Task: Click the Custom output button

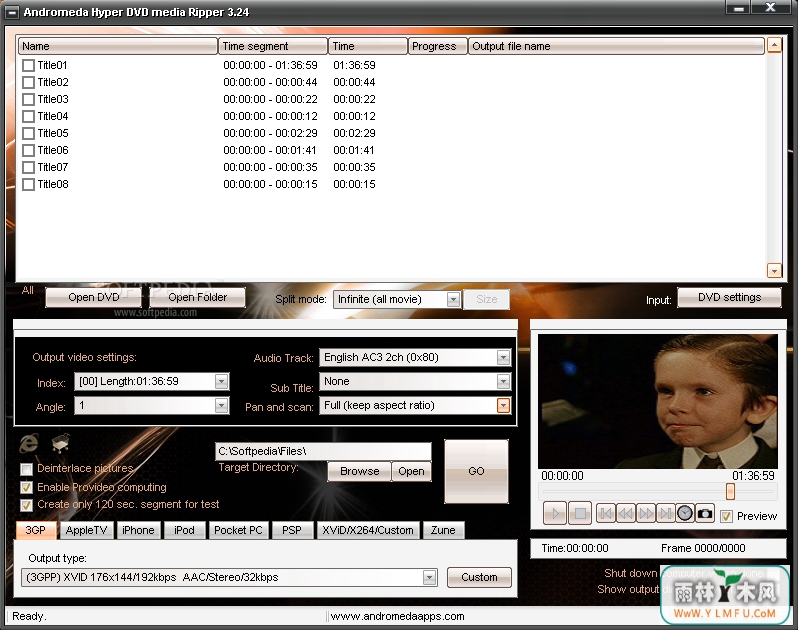Action: point(479,578)
